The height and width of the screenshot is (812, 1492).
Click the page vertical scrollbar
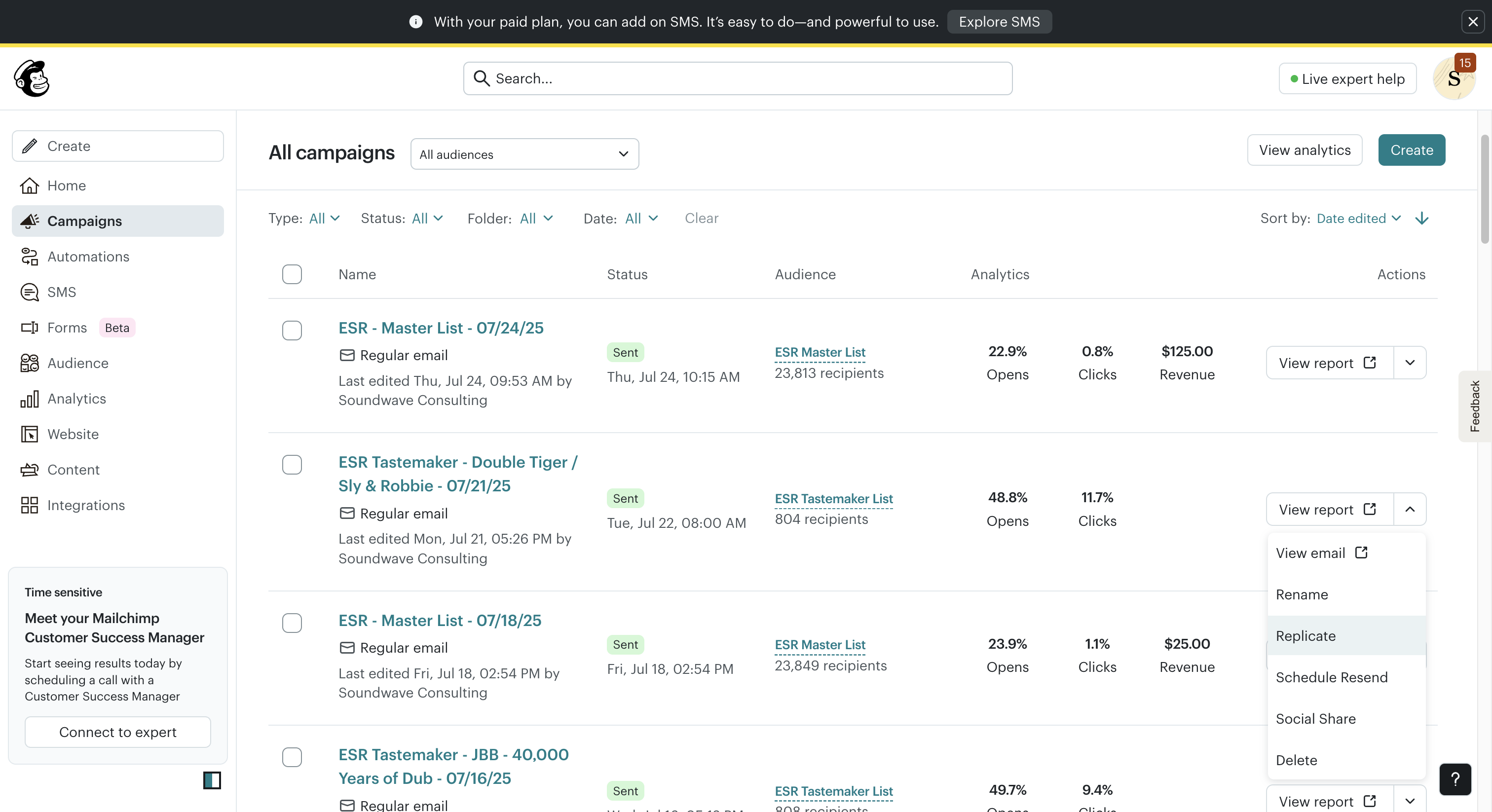(x=1485, y=189)
